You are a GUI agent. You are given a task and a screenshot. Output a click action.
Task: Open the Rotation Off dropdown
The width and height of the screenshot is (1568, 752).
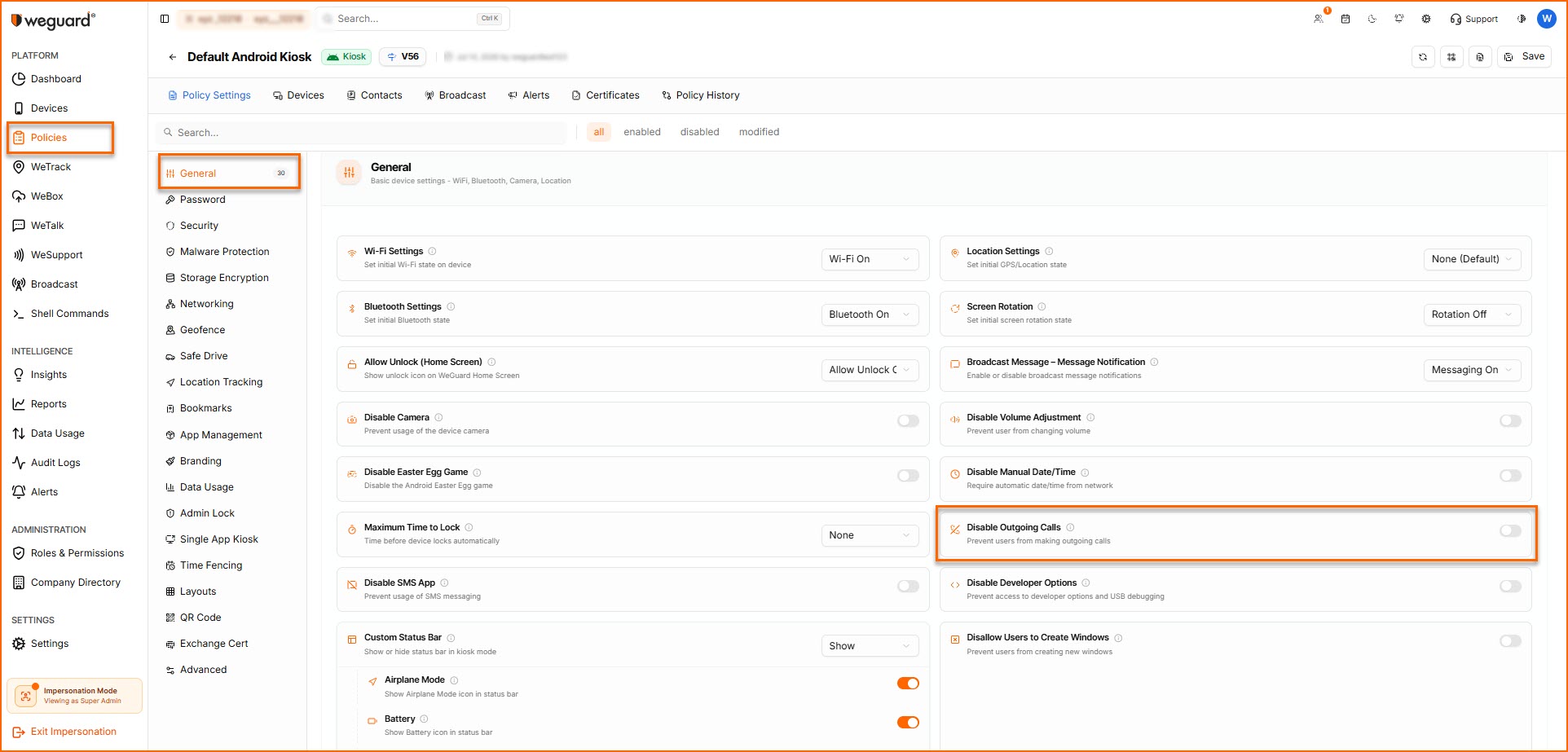[x=1472, y=314]
